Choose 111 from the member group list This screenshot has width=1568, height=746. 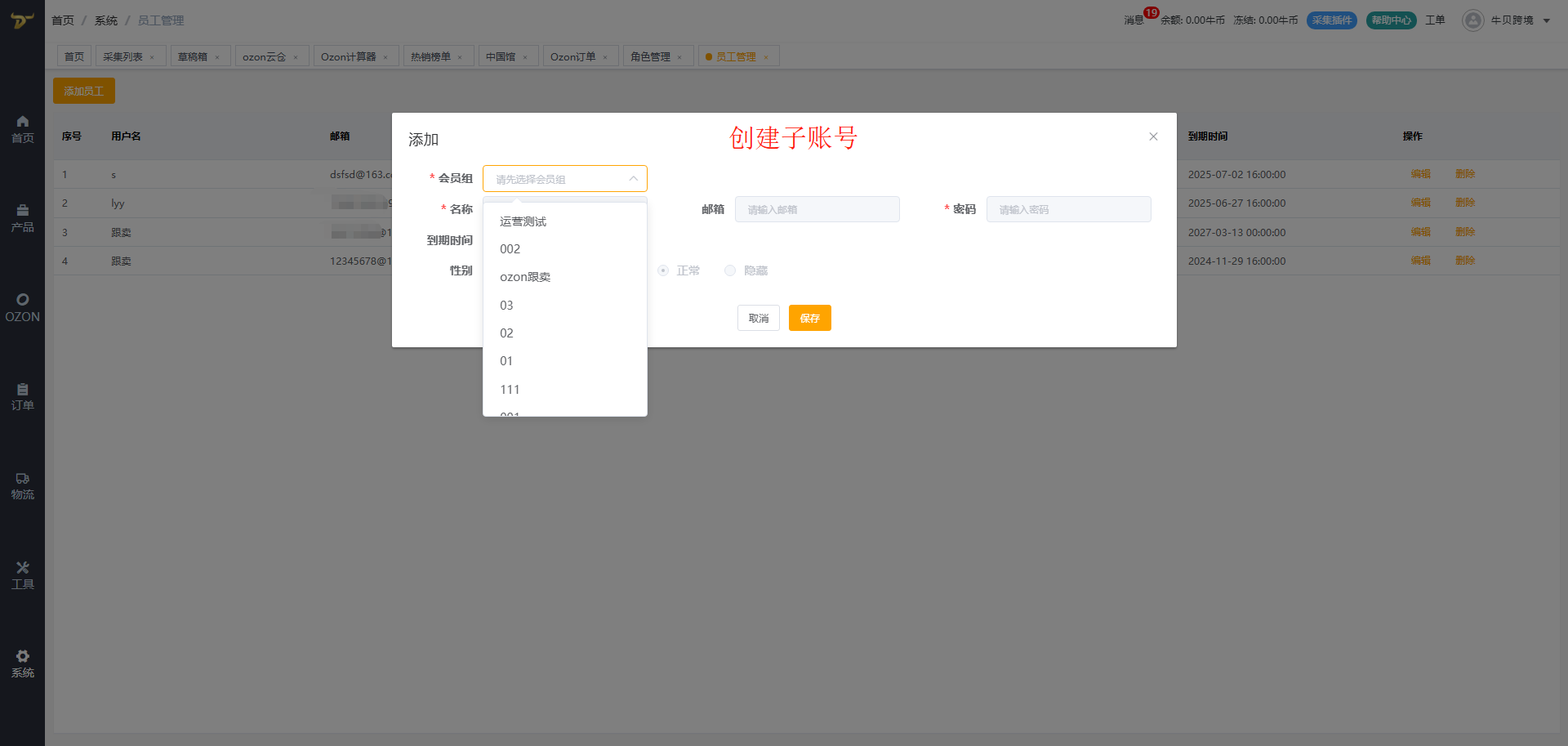[565, 390]
